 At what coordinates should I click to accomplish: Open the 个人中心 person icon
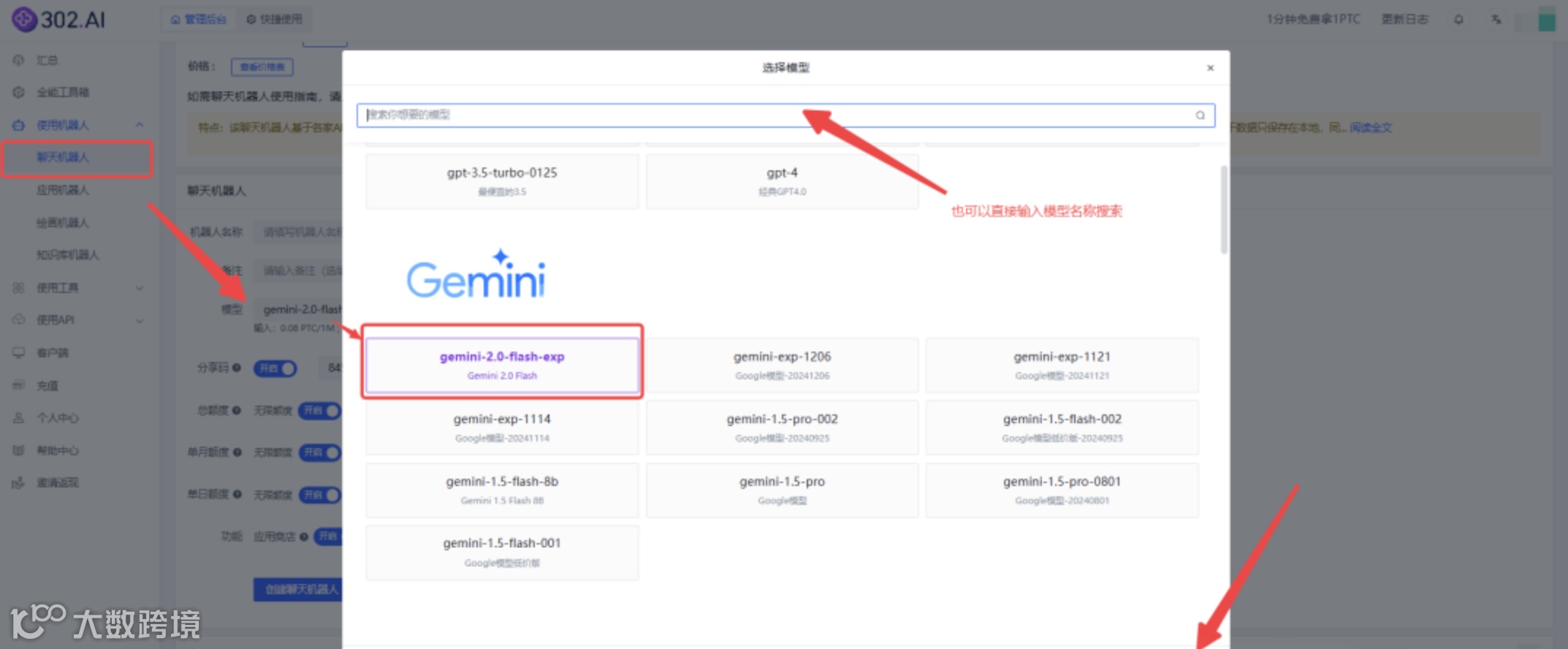pyautogui.click(x=19, y=418)
